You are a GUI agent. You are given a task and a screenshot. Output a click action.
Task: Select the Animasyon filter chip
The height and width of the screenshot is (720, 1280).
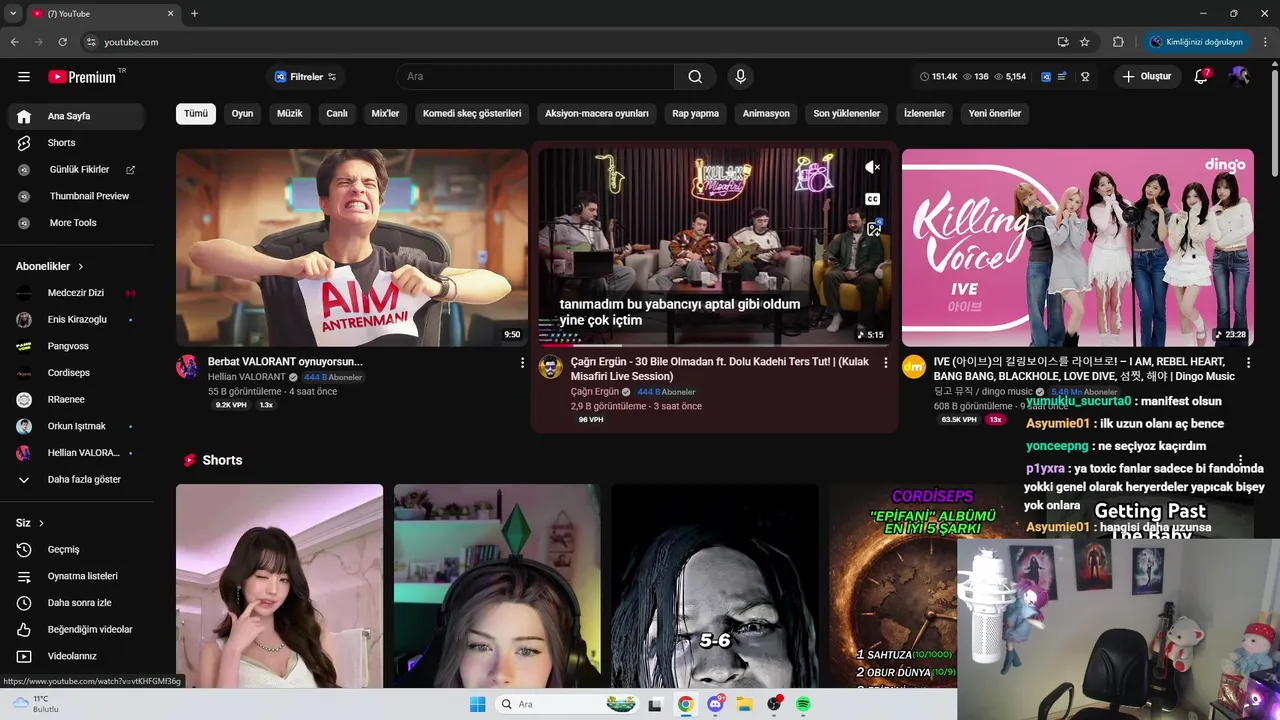(x=766, y=114)
